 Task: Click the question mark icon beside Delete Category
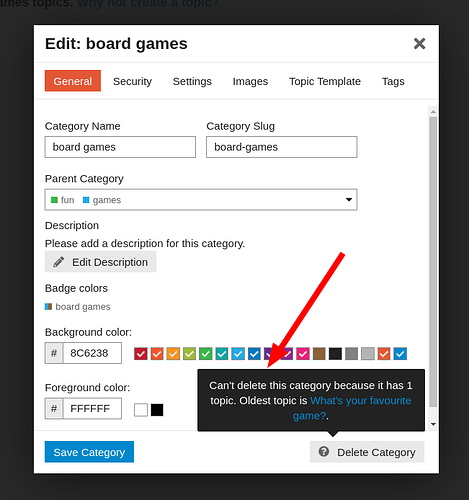point(324,452)
